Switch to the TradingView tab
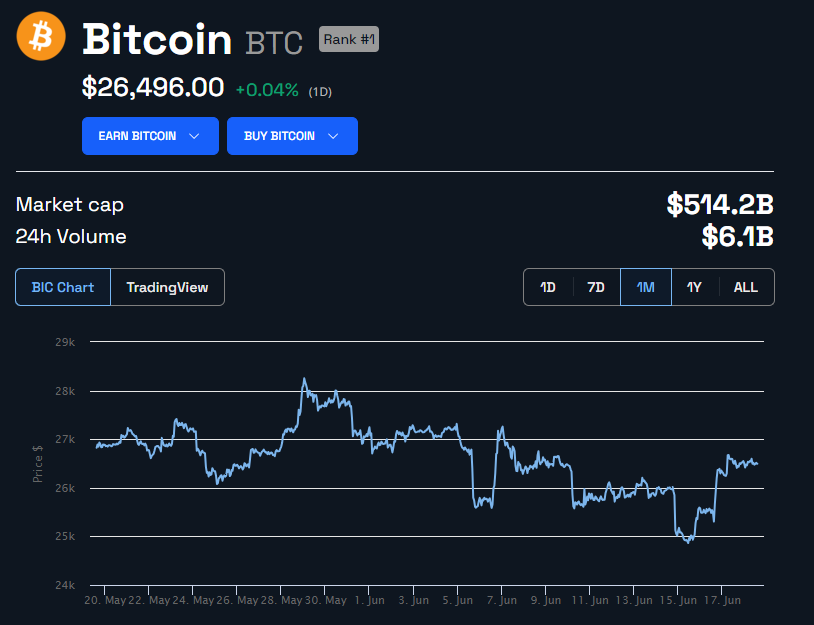814x625 pixels. tap(167, 287)
